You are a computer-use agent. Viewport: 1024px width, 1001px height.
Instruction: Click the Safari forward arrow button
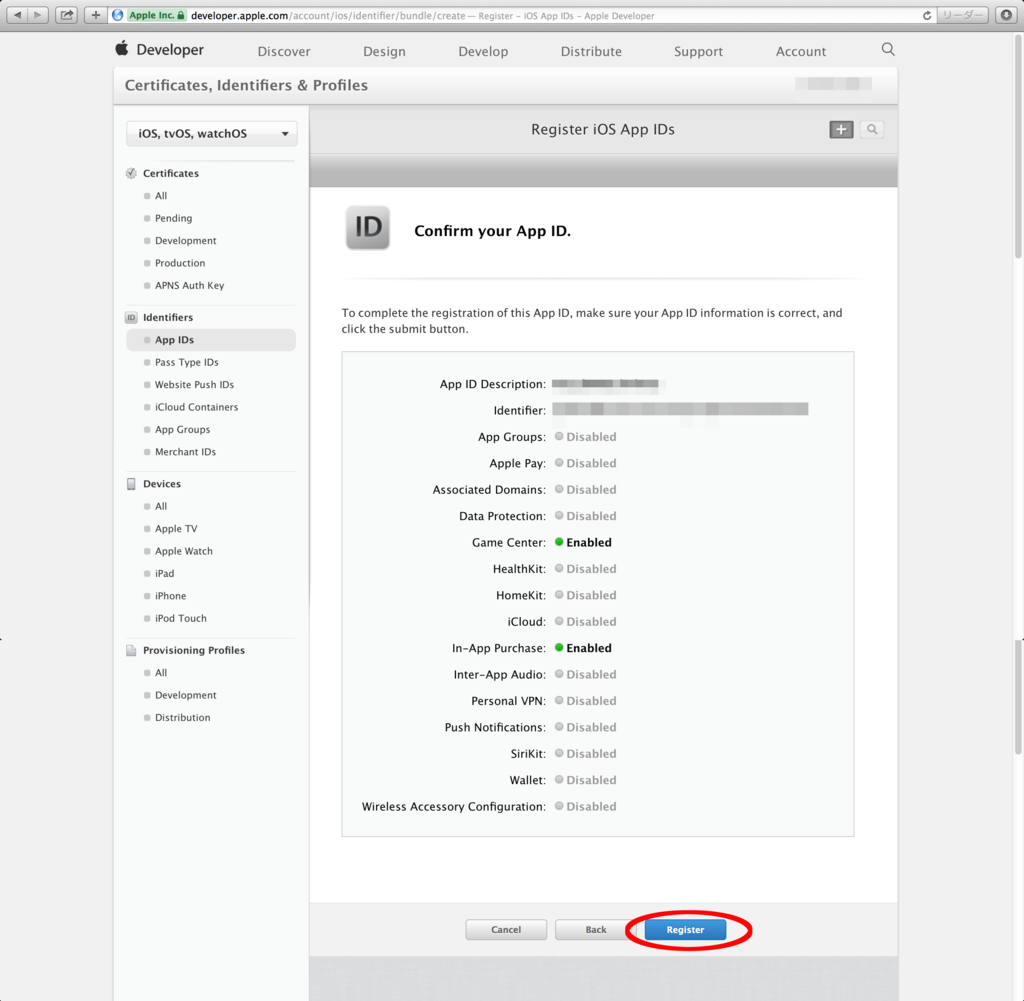[39, 15]
